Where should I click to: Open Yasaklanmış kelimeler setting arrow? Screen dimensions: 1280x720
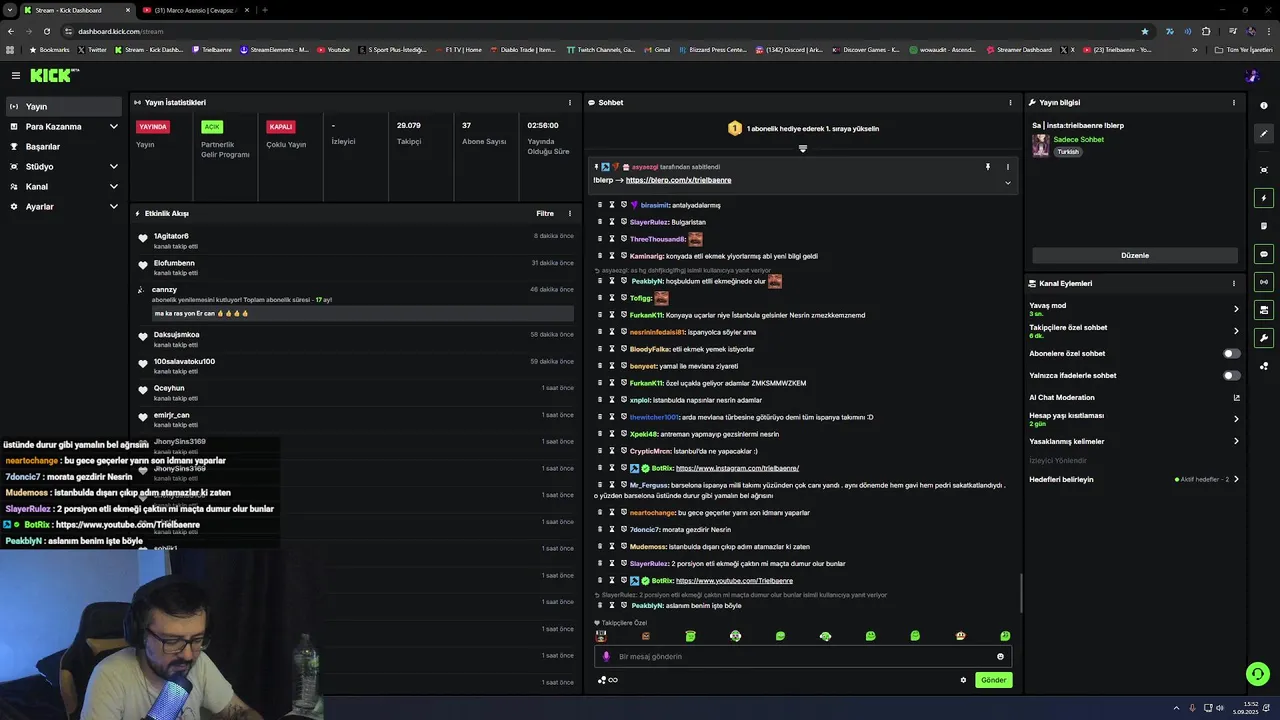click(1236, 441)
